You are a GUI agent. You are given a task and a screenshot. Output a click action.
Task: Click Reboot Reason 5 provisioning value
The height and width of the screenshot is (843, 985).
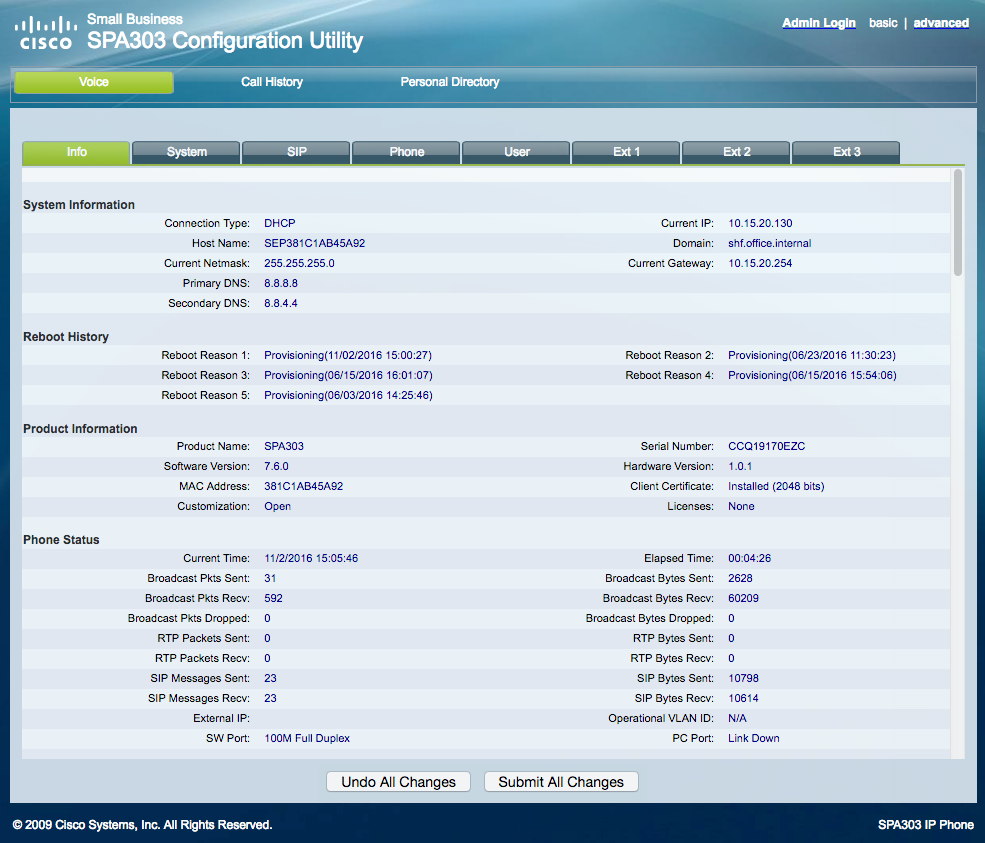348,396
